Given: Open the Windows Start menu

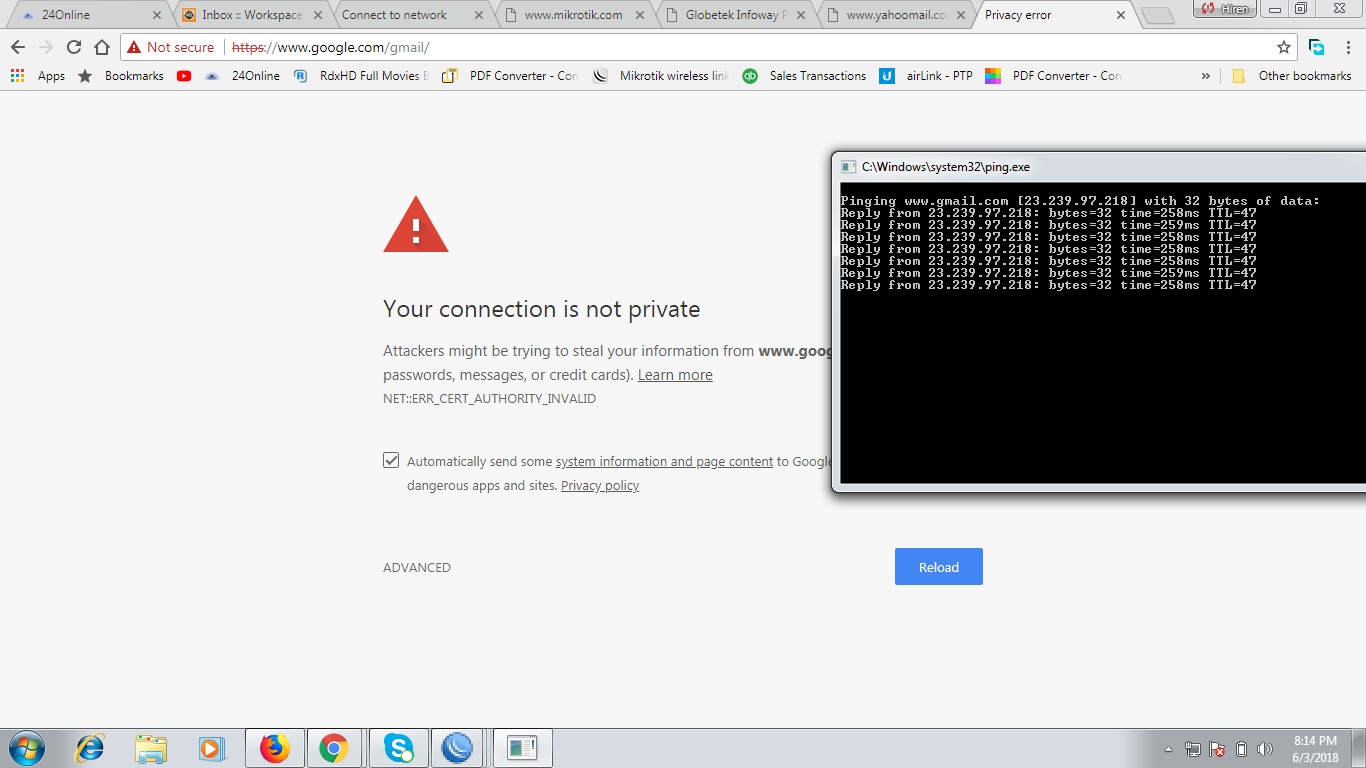Looking at the screenshot, I should click(x=27, y=748).
